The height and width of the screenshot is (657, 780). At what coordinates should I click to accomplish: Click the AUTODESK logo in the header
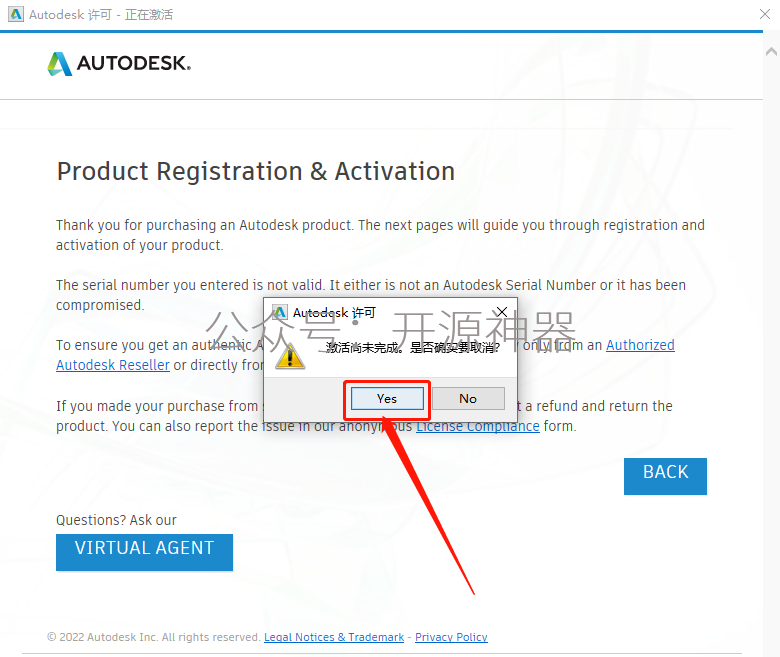coord(119,64)
